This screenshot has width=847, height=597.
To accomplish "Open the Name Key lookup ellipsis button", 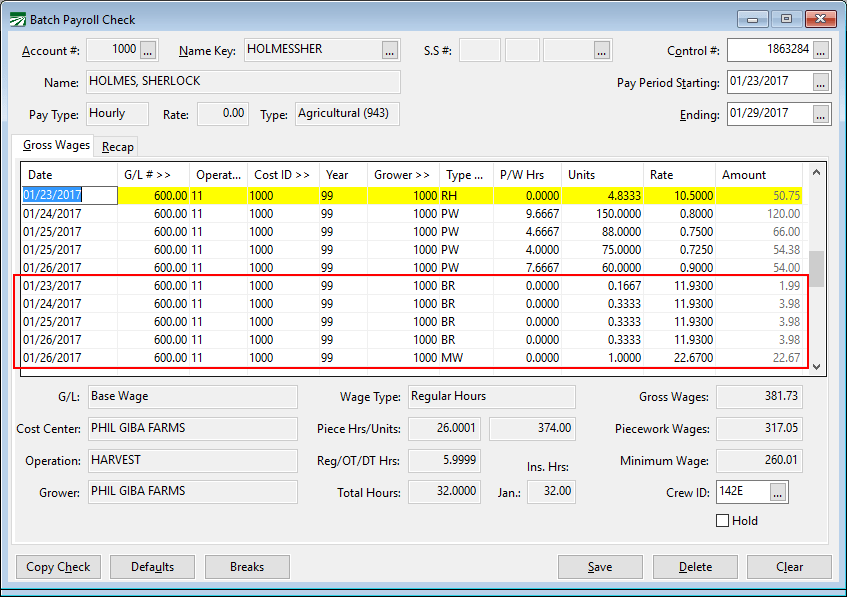I will 389,50.
